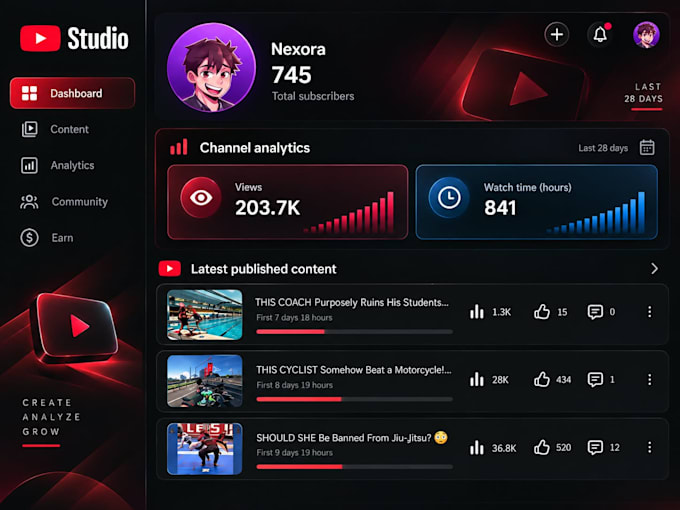Click the 'First 7 days 18 hours' text
This screenshot has height=510, width=680.
click(294, 317)
